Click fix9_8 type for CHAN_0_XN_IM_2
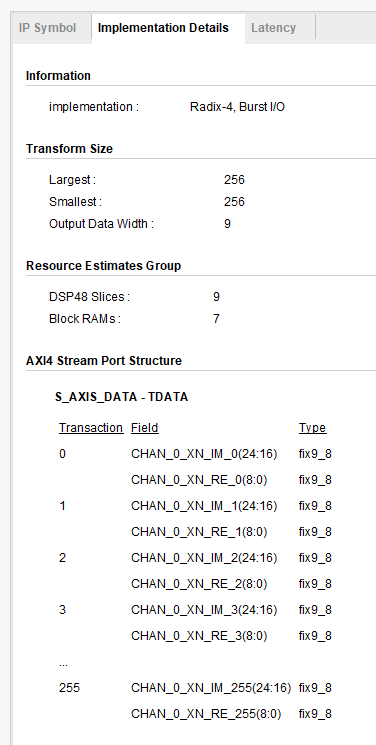 (x=315, y=558)
